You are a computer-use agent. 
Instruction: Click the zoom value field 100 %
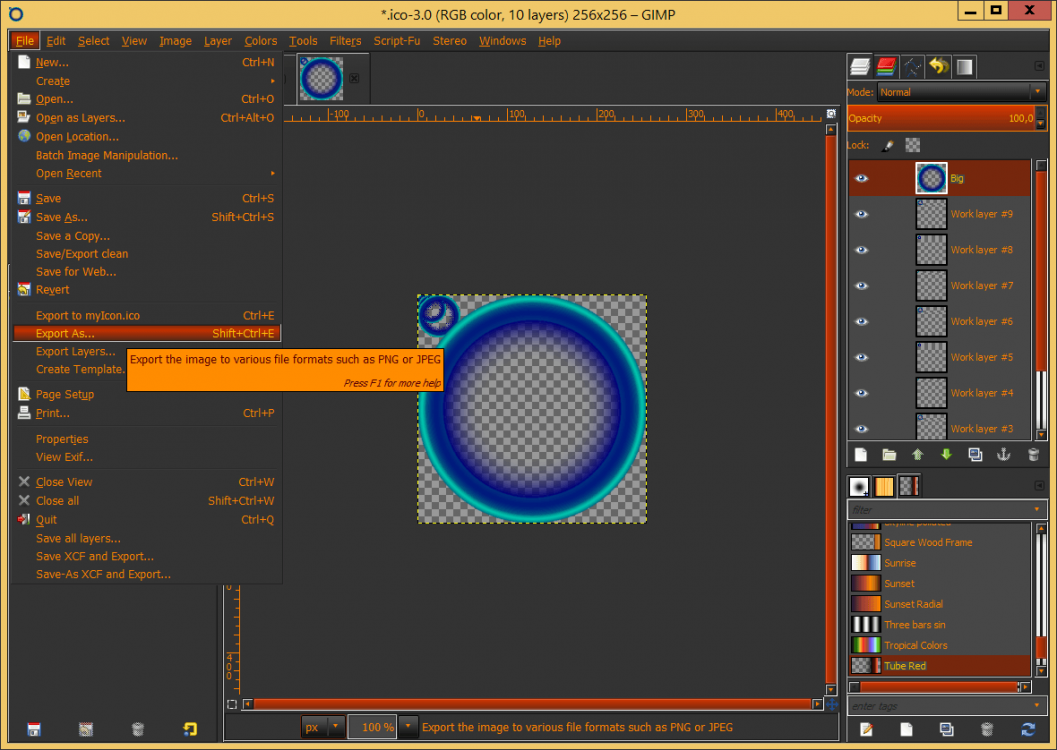[x=373, y=727]
